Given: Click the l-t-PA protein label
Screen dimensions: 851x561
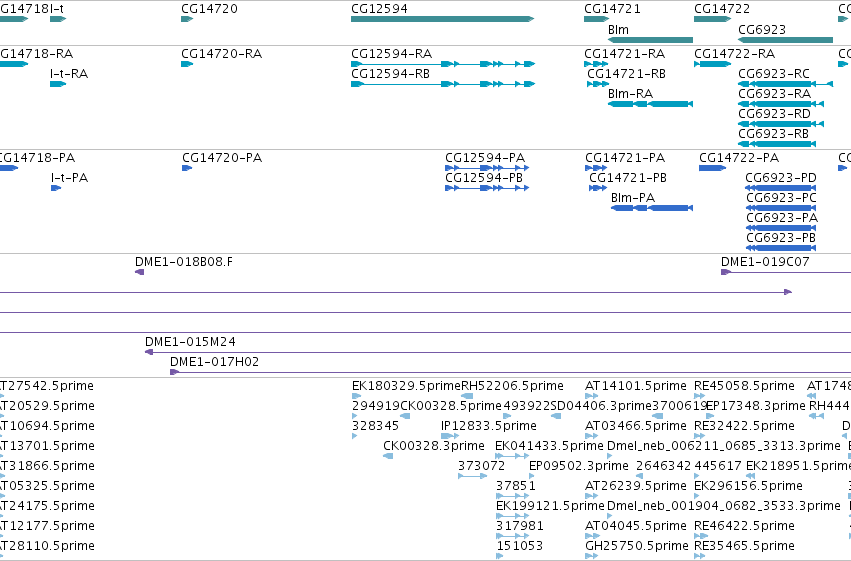Looking at the screenshot, I should point(69,177).
